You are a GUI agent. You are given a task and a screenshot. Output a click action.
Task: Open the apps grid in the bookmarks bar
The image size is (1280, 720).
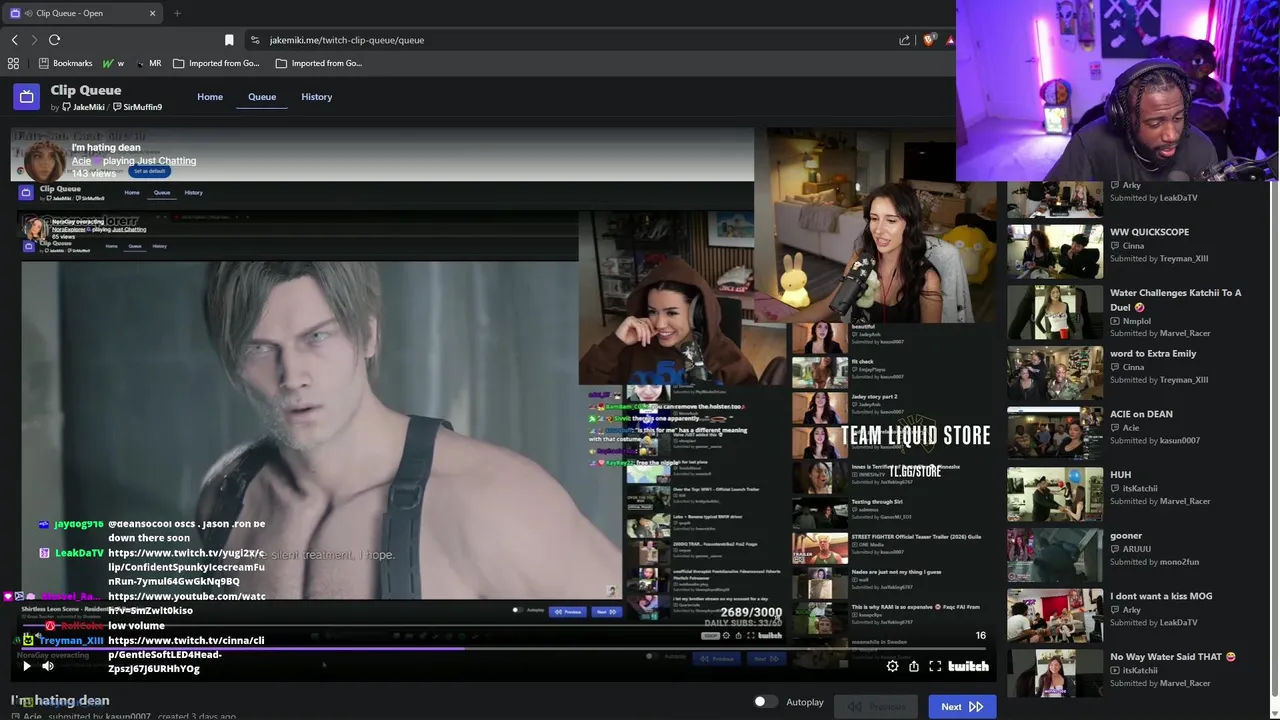point(13,63)
